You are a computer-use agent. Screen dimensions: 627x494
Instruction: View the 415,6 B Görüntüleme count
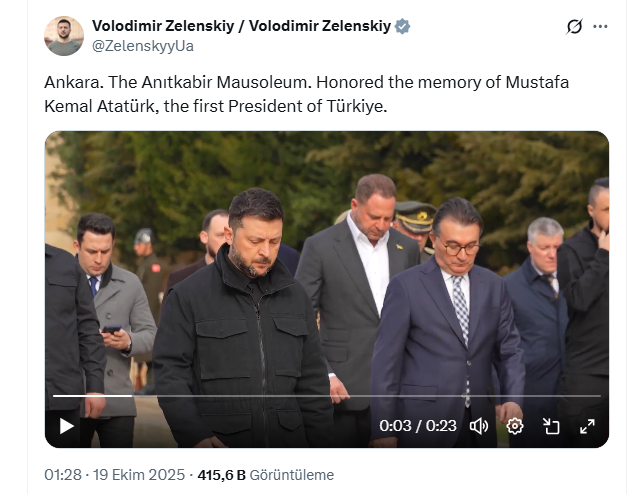(x=266, y=475)
